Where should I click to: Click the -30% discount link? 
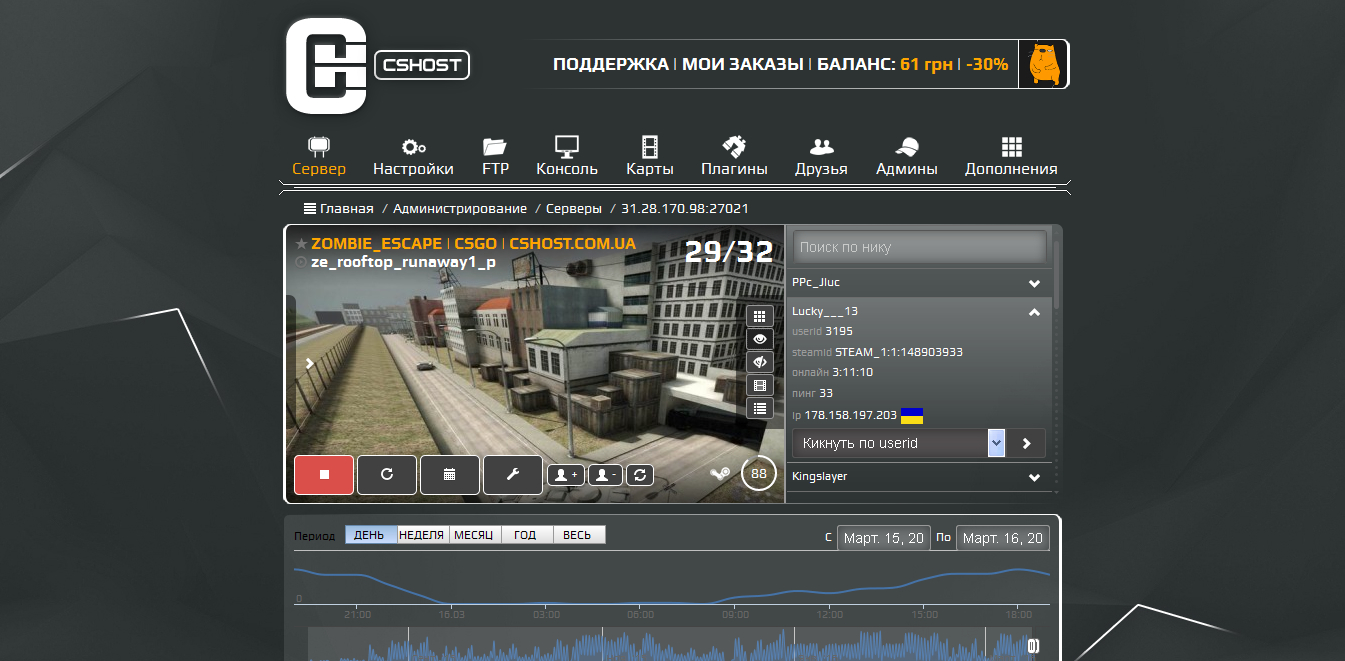pyautogui.click(x=987, y=64)
